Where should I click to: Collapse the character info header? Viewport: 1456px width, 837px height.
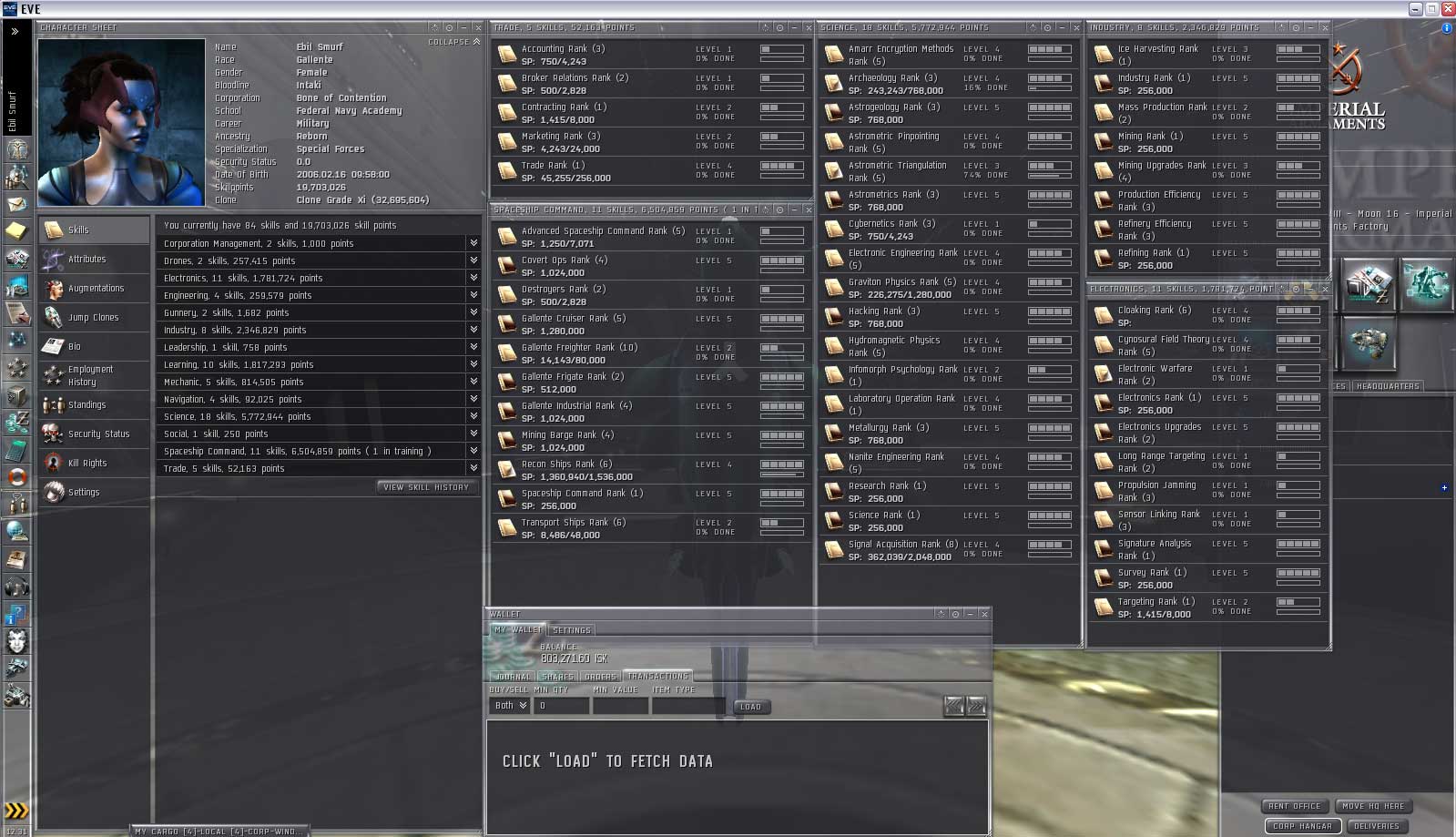(x=454, y=42)
